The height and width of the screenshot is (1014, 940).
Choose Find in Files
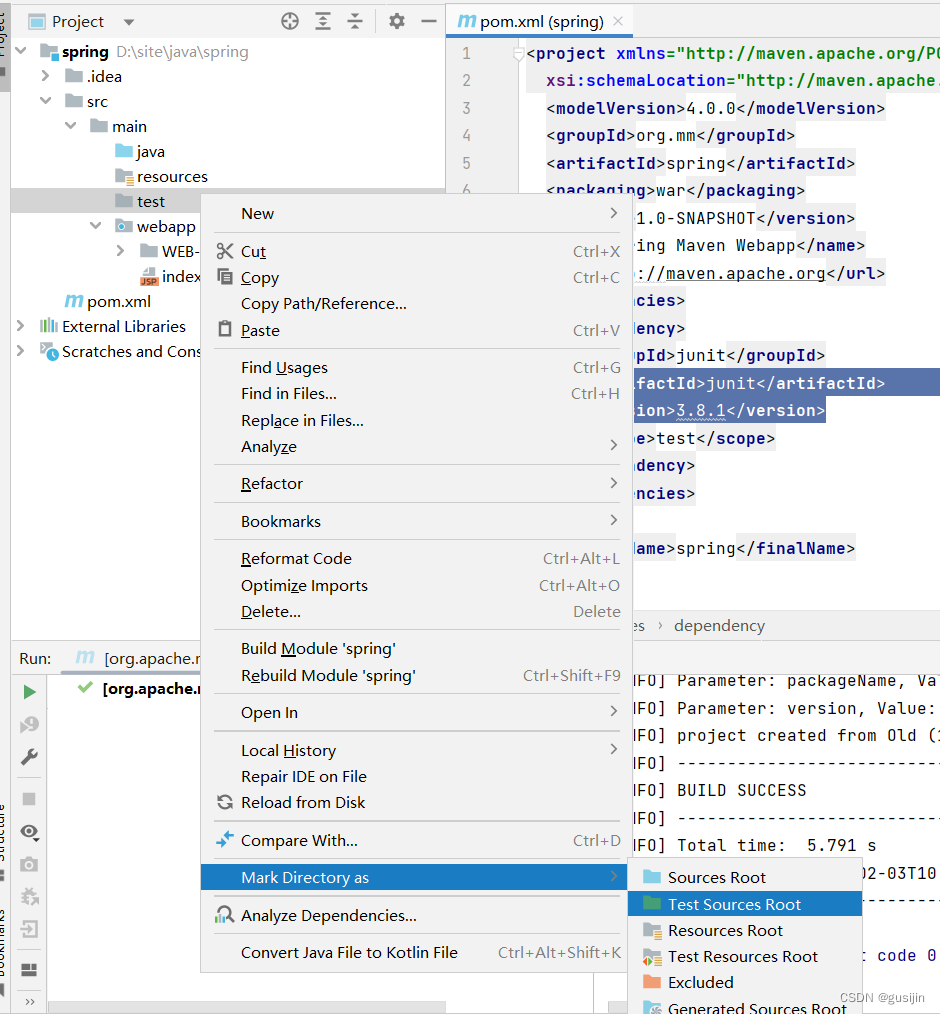pyautogui.click(x=417, y=394)
